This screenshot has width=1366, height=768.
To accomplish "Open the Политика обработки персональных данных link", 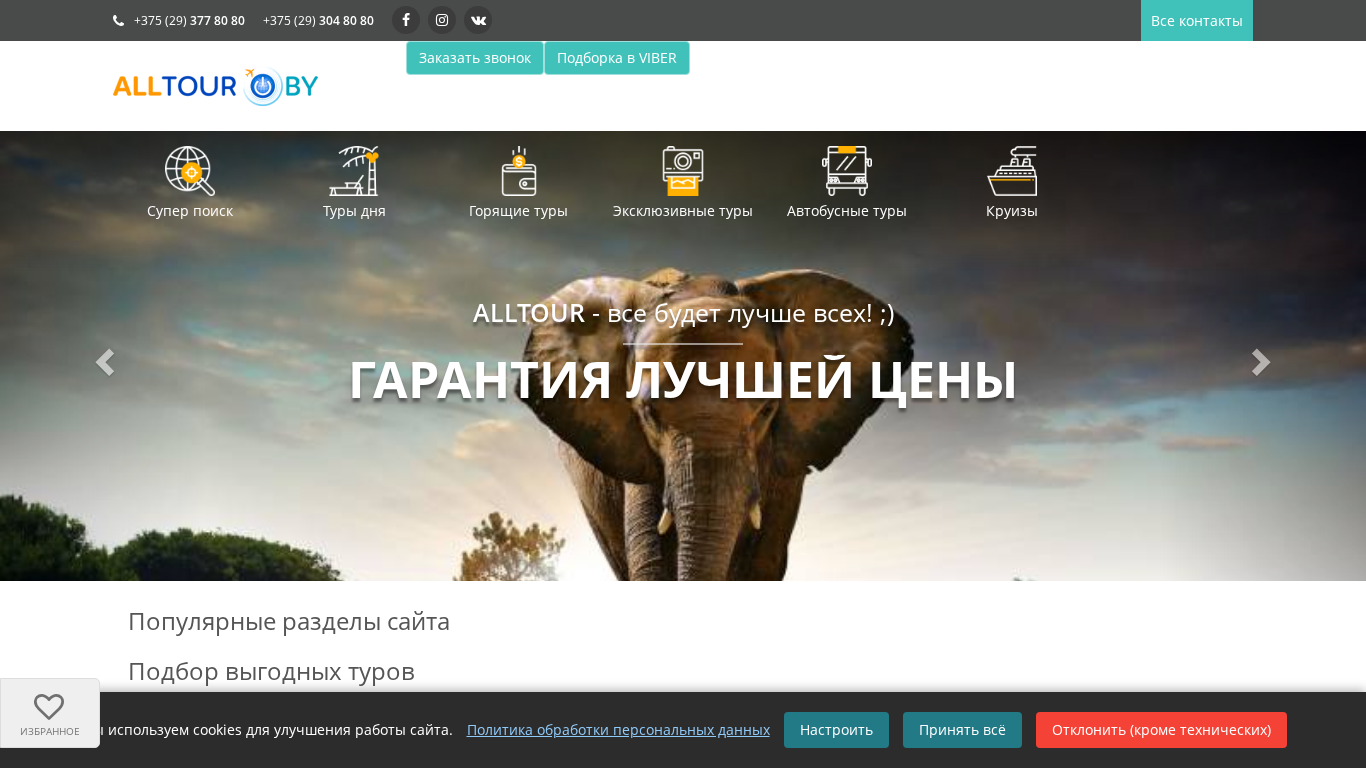I will pyautogui.click(x=618, y=730).
